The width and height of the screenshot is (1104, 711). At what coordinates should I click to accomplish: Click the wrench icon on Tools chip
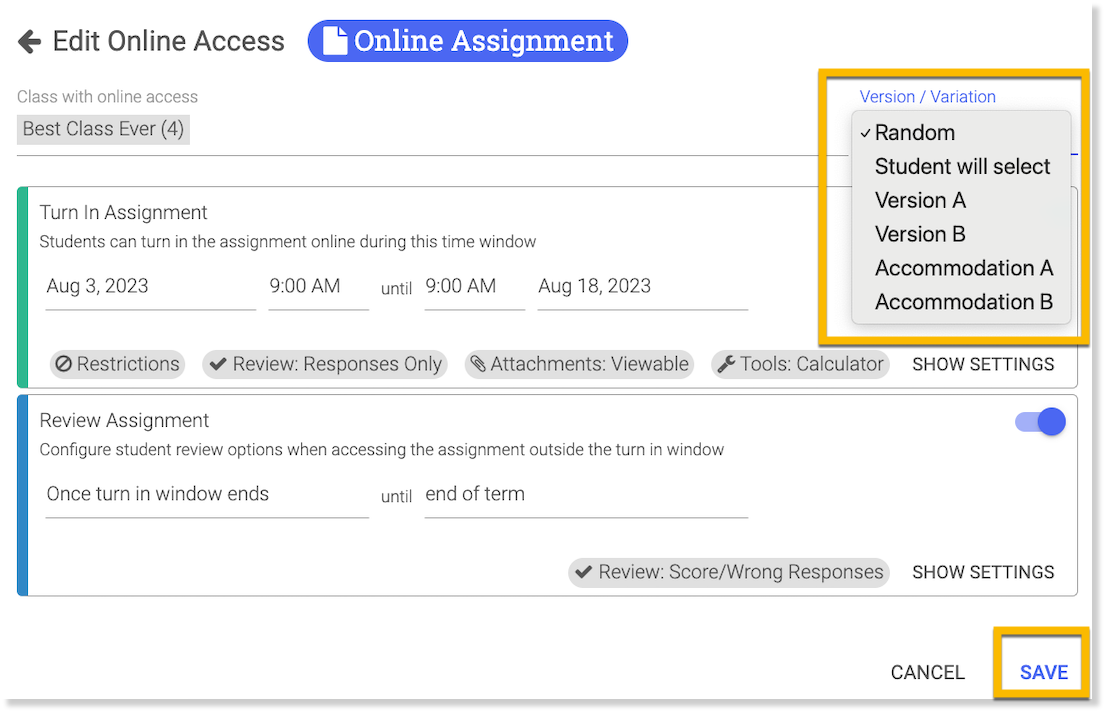pos(727,365)
